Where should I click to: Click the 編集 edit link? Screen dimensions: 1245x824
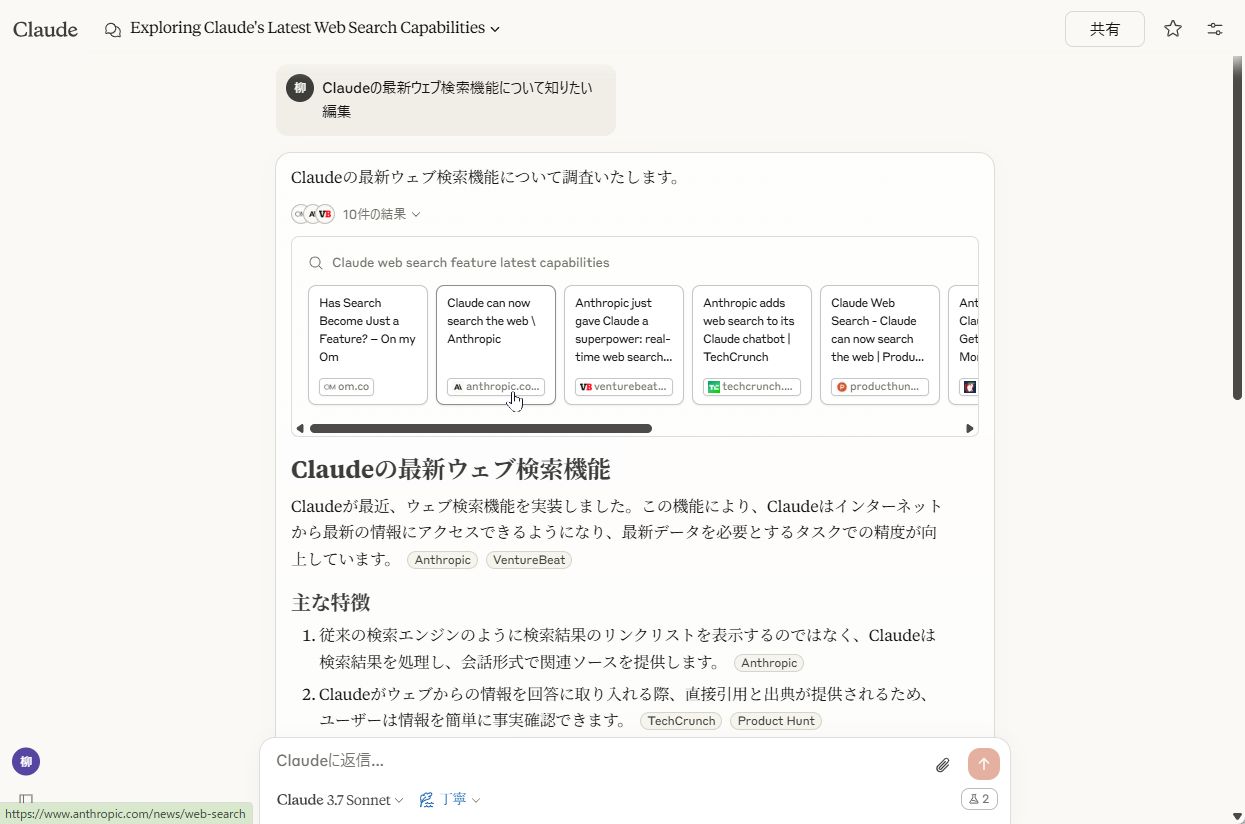point(336,111)
